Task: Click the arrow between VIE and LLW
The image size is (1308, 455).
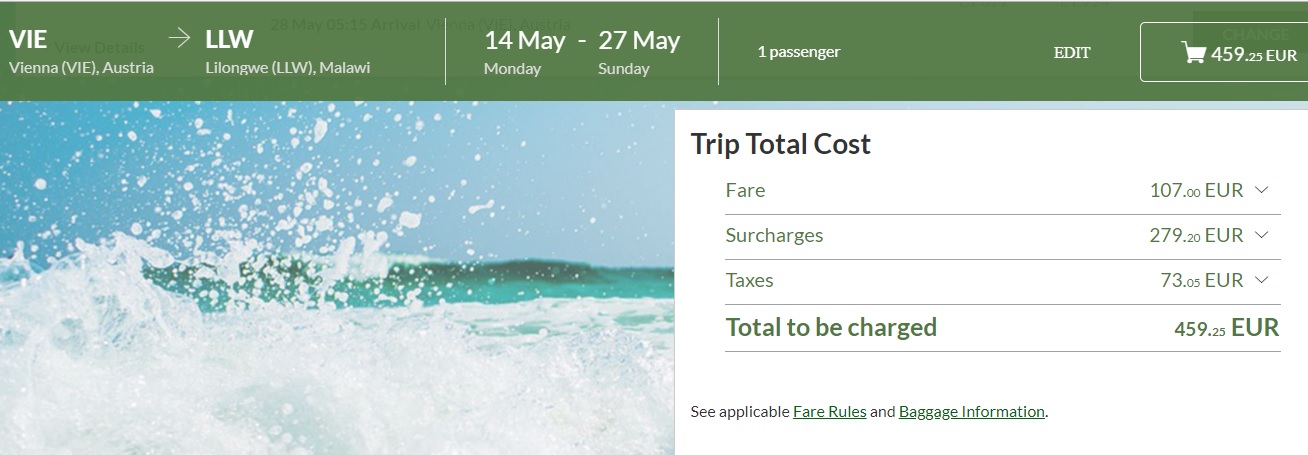Action: pos(180,39)
